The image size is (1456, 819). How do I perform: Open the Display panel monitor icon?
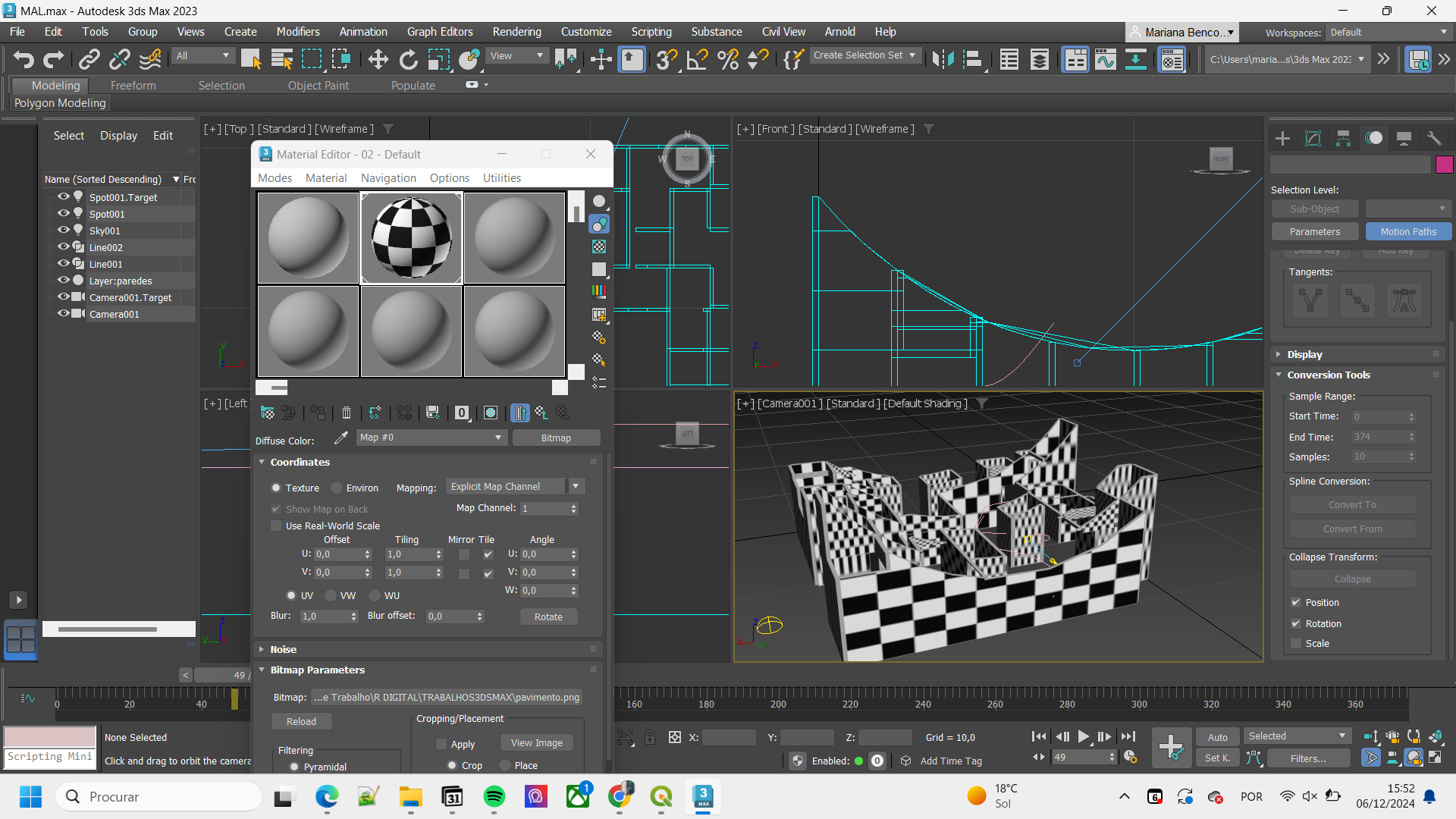(x=1404, y=138)
